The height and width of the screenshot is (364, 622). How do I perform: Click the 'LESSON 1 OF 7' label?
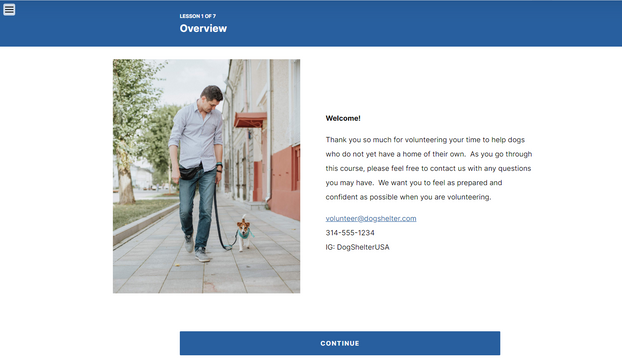pyautogui.click(x=198, y=16)
